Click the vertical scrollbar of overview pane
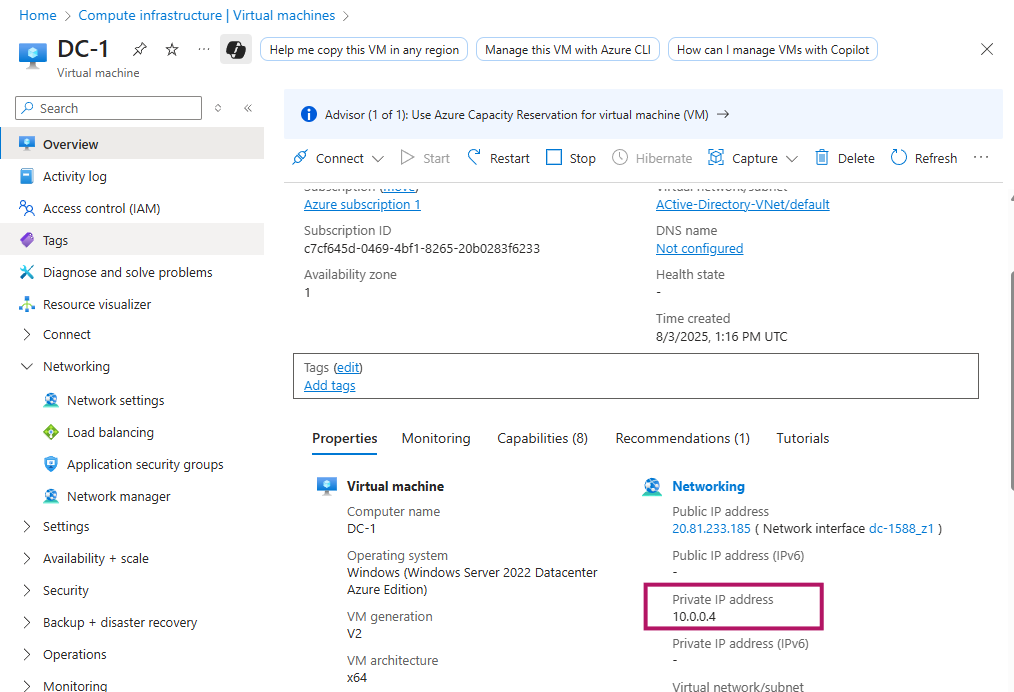The width and height of the screenshot is (1014, 692). click(1011, 382)
